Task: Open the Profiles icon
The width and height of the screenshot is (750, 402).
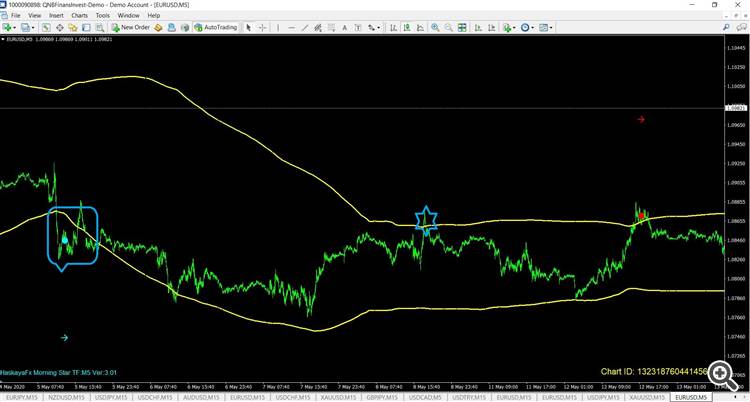Action: [x=25, y=28]
